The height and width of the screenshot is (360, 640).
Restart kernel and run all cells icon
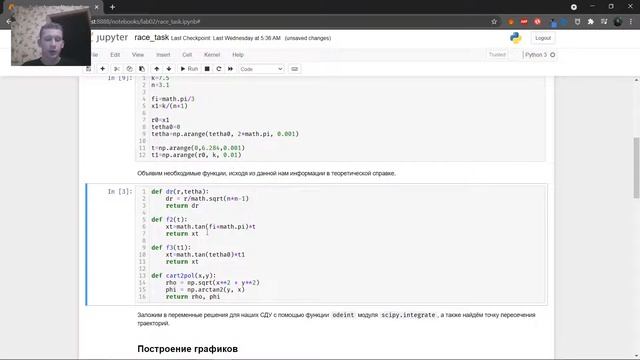click(230, 69)
